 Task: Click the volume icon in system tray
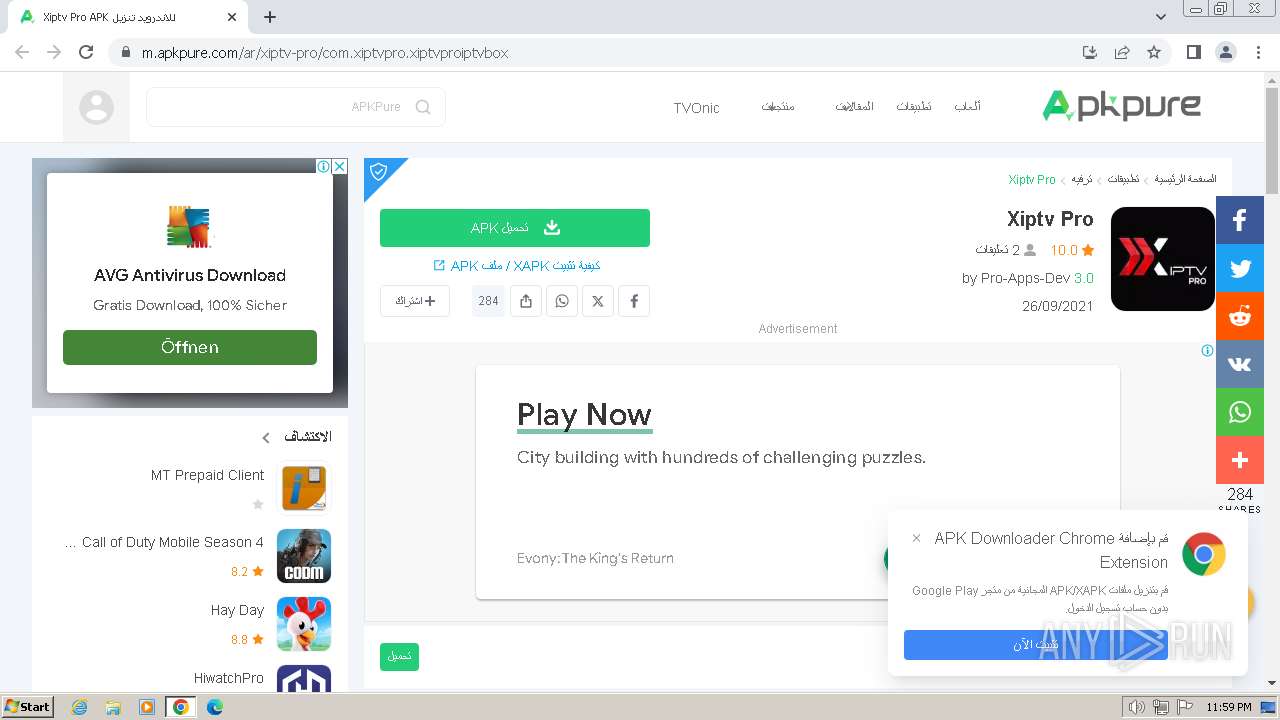pos(1136,707)
